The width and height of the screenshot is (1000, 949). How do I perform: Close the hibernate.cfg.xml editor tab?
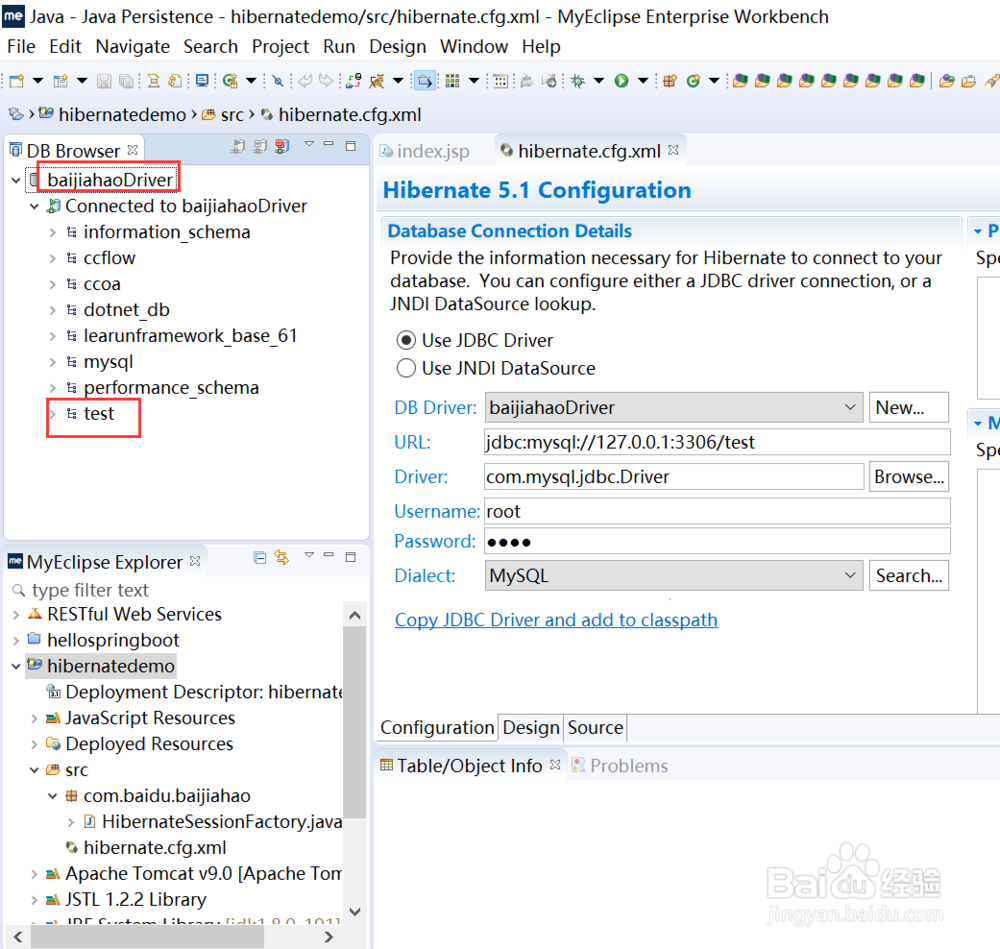[x=673, y=150]
